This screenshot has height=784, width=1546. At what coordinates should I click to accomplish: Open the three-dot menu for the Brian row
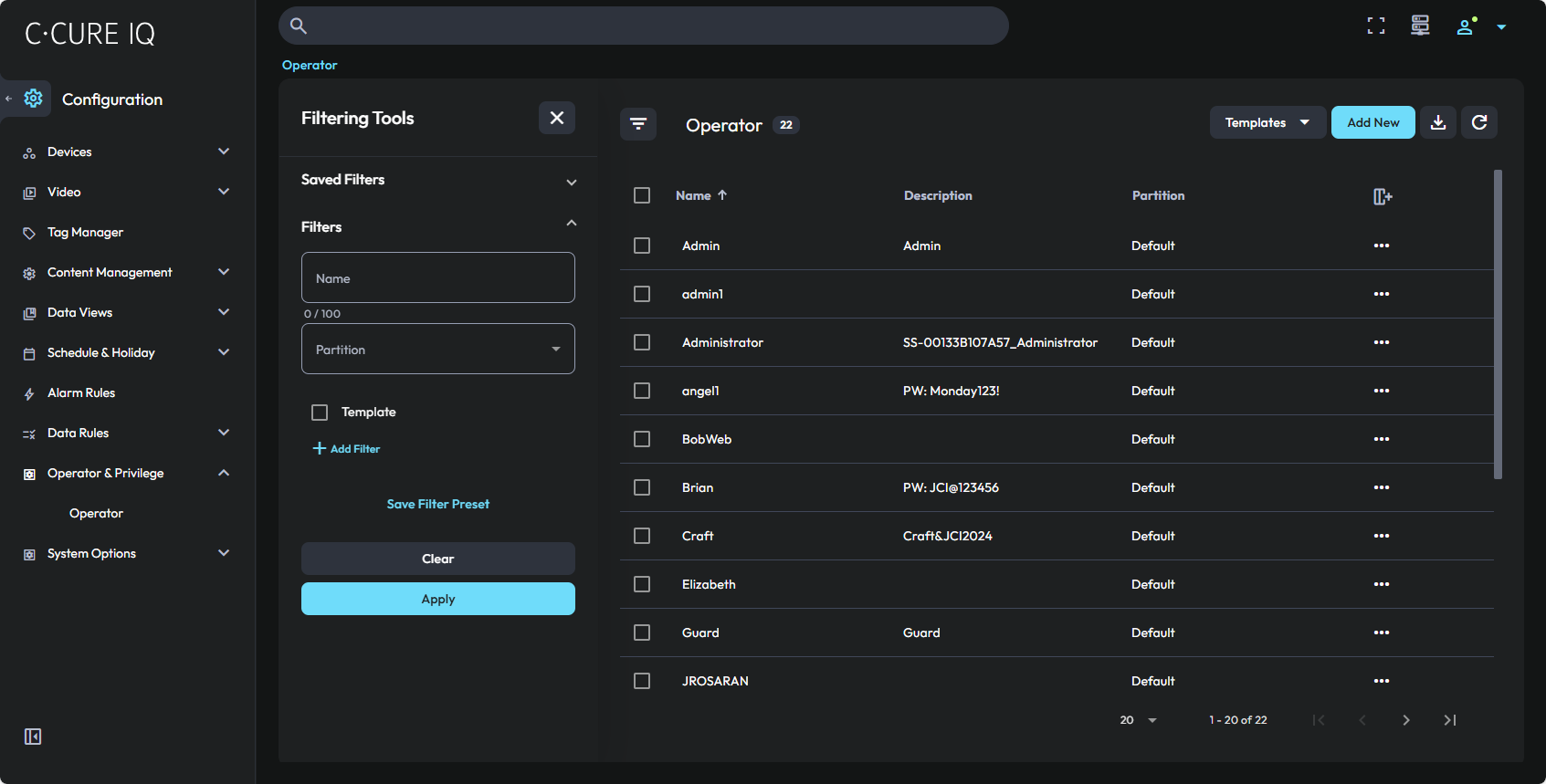1381,487
